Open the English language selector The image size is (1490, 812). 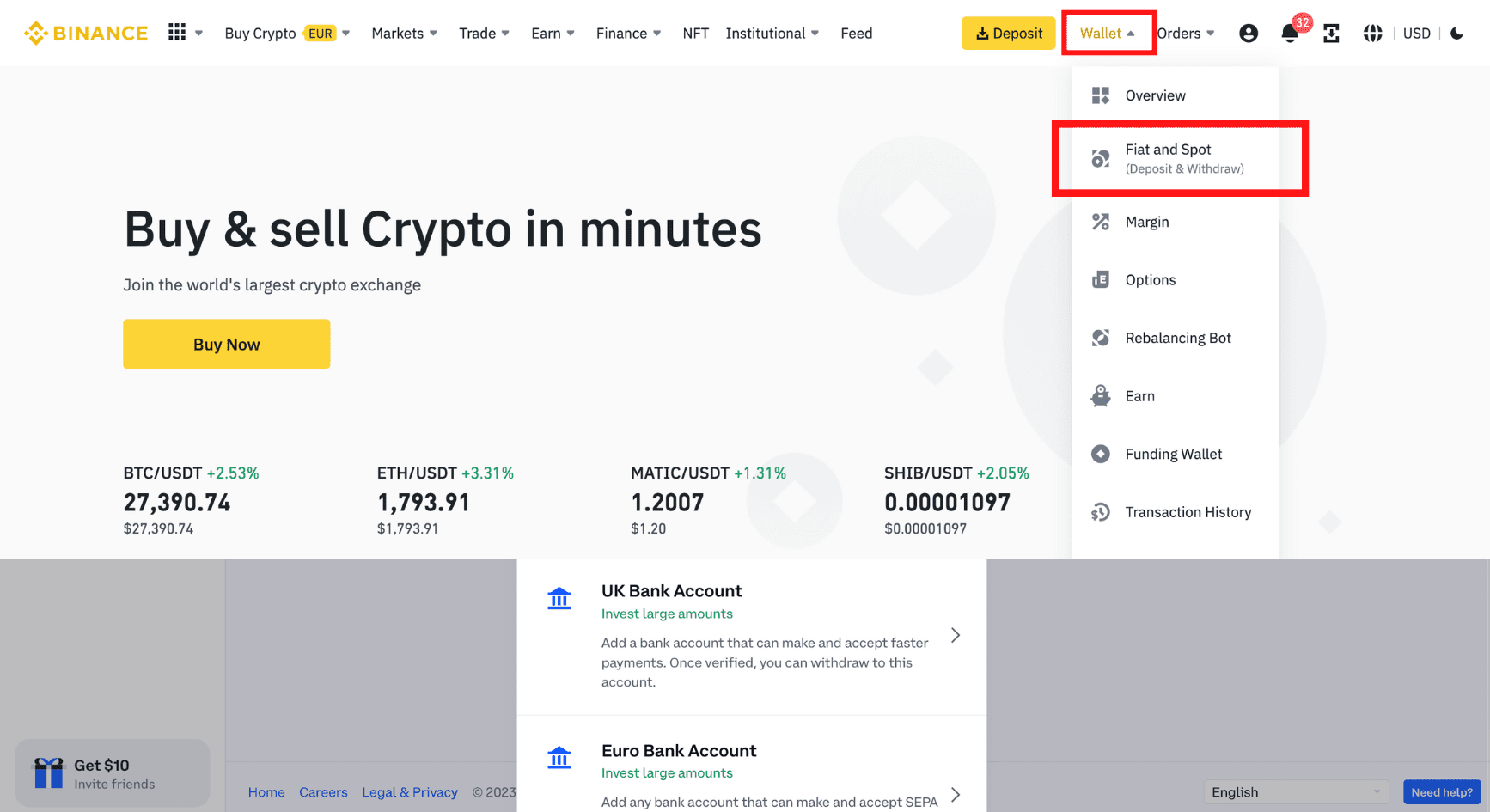(x=1296, y=791)
